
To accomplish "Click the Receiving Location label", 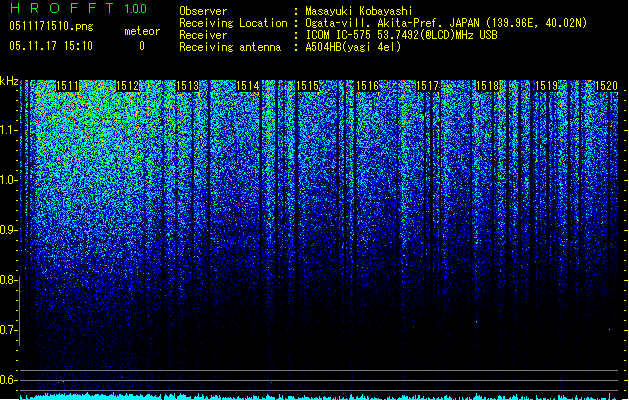I will coord(233,23).
